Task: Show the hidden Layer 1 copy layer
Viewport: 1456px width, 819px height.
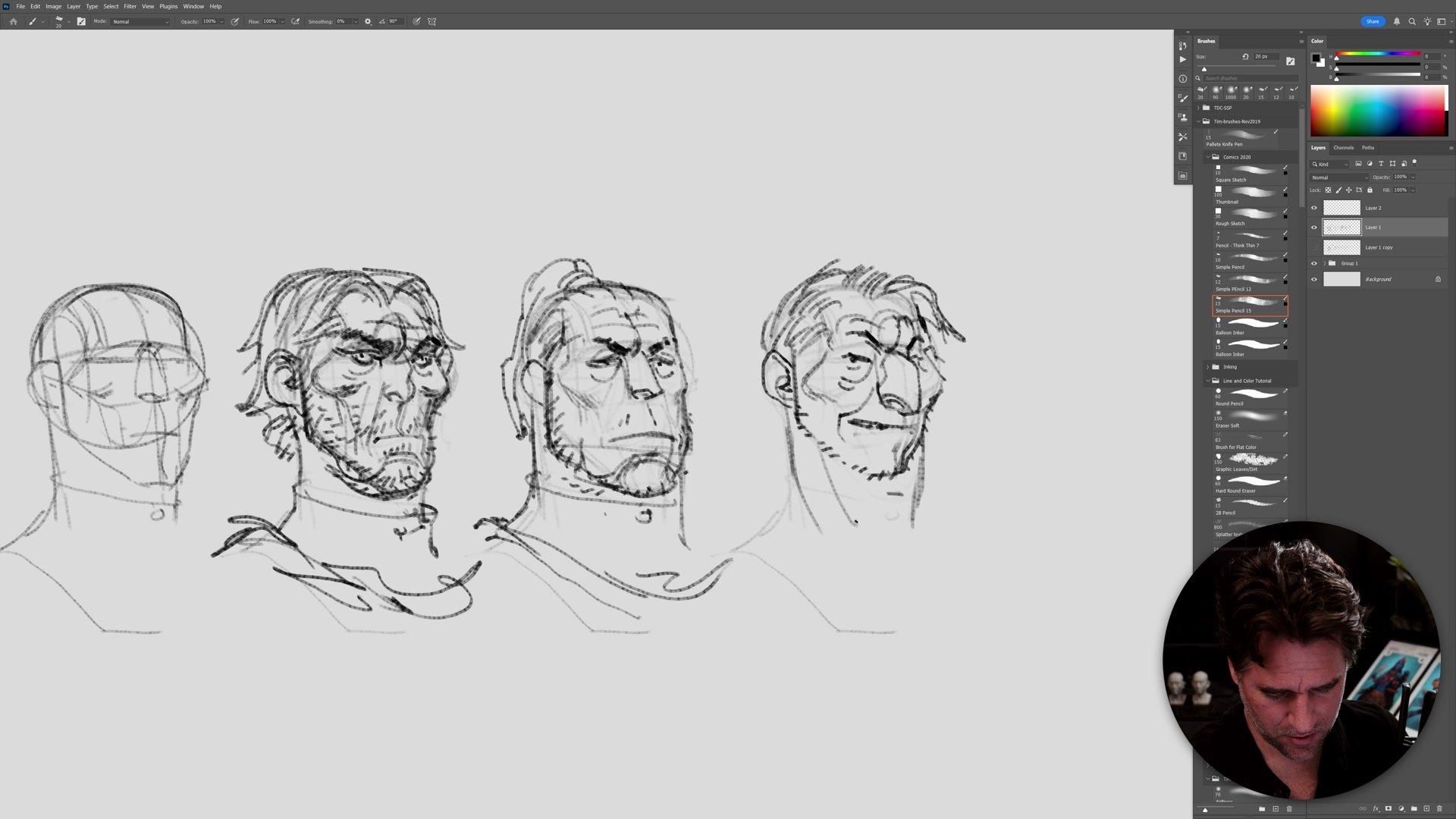Action: click(x=1314, y=247)
